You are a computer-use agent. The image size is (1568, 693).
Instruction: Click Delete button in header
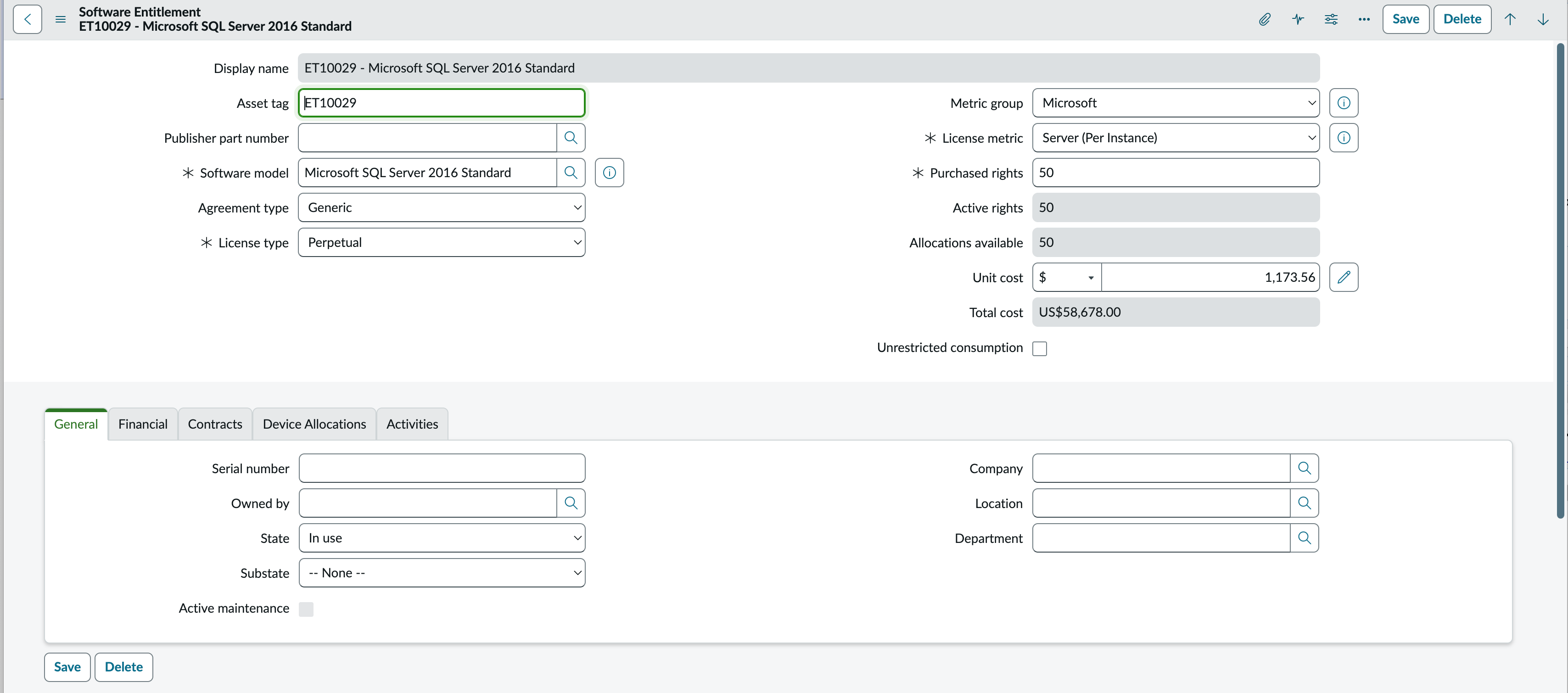point(1462,19)
